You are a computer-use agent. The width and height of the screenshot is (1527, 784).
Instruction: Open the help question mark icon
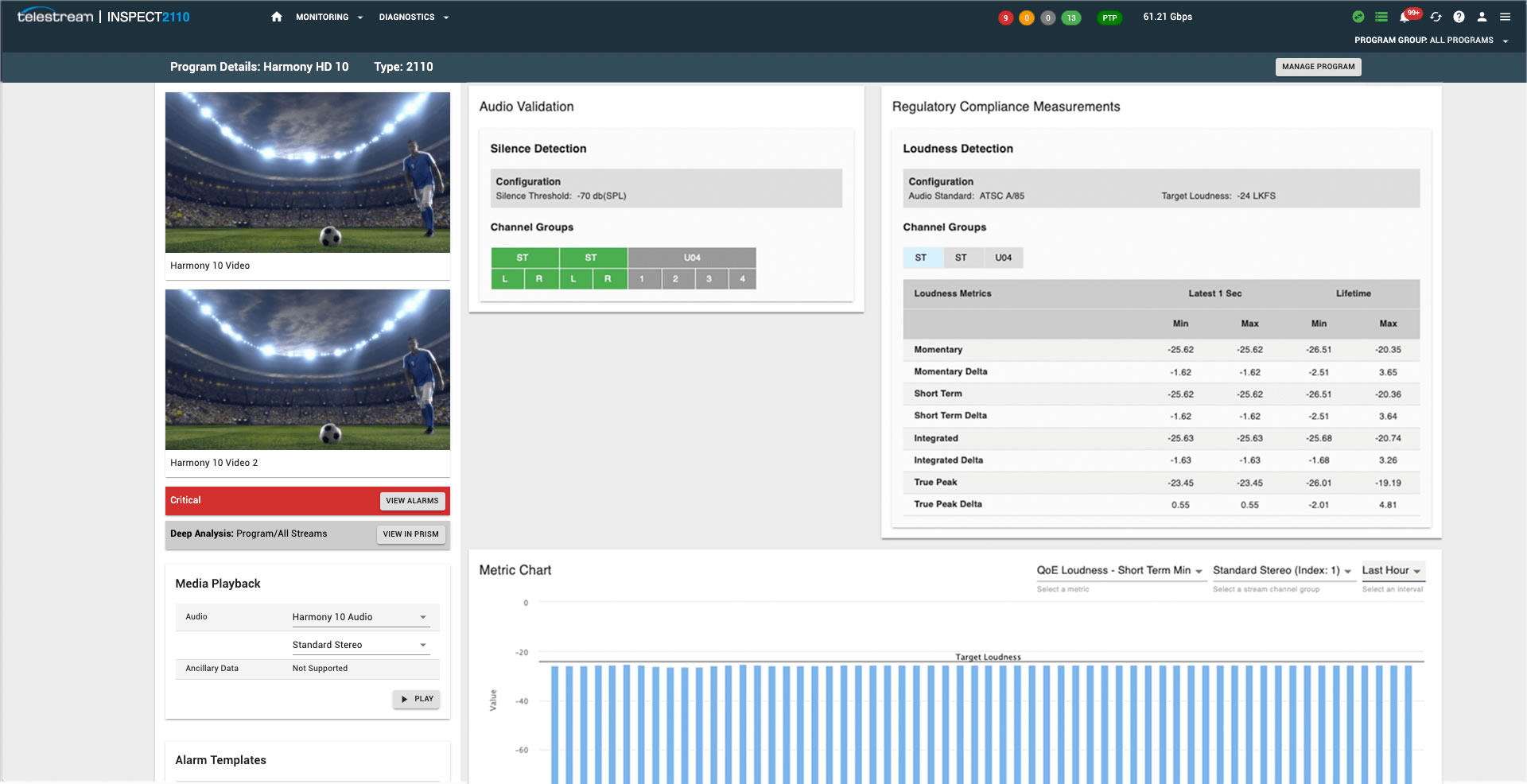(1459, 17)
